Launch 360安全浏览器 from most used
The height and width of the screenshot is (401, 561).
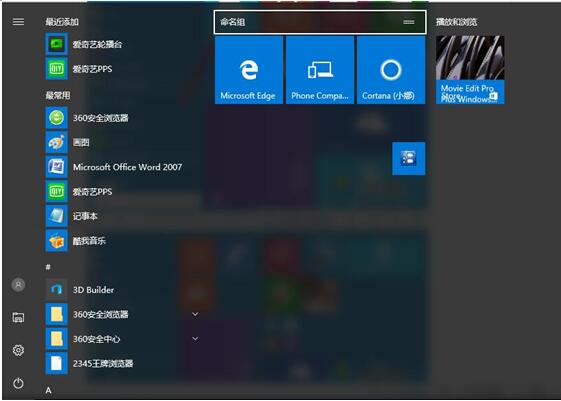(x=87, y=118)
